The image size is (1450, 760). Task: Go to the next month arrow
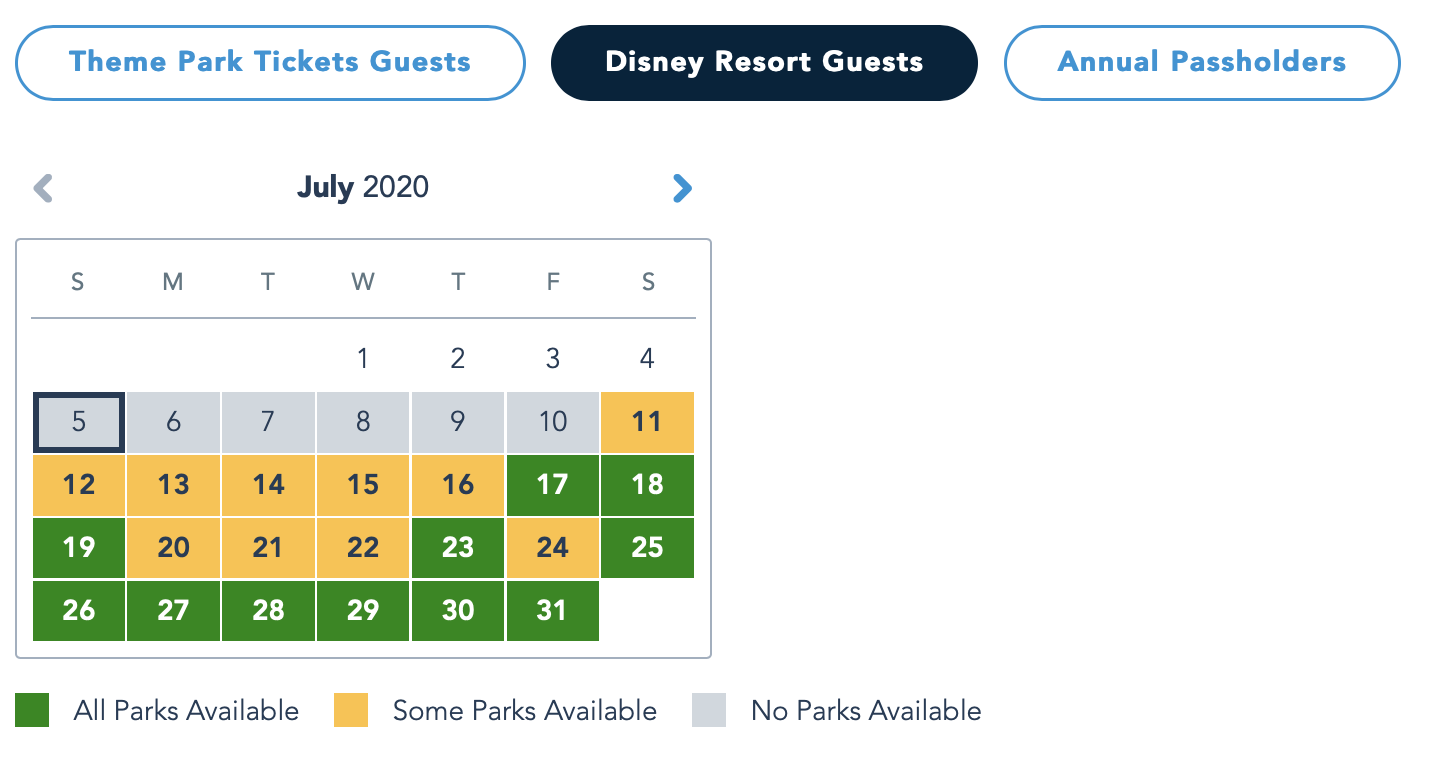pos(682,188)
